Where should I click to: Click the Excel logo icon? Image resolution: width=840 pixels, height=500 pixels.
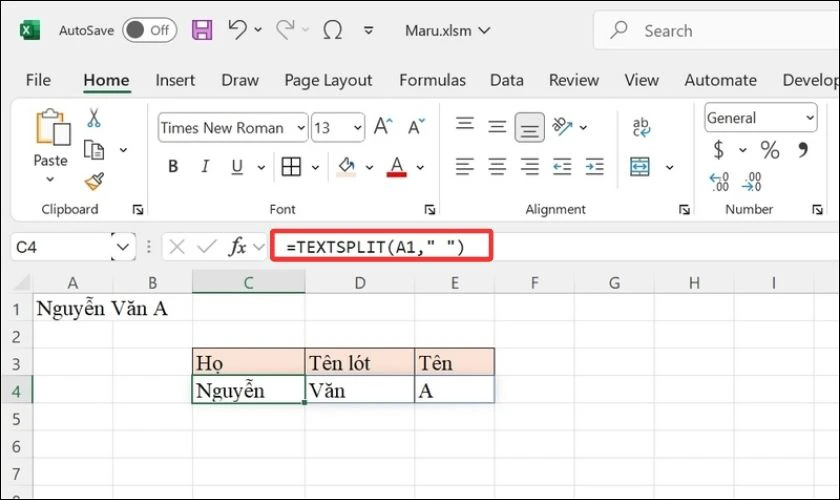(x=29, y=30)
